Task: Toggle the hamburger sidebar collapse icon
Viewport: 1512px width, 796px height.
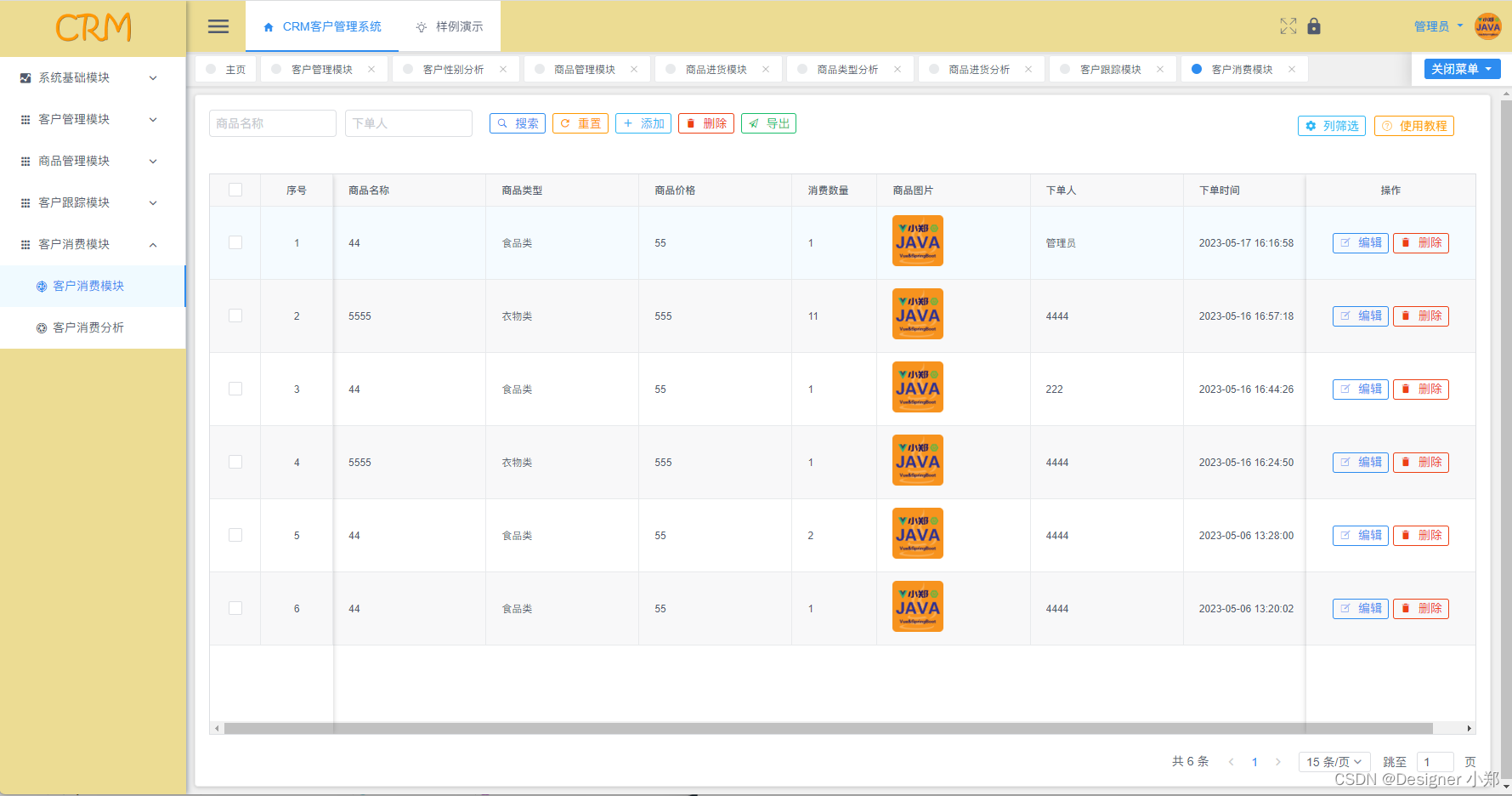Action: click(218, 26)
